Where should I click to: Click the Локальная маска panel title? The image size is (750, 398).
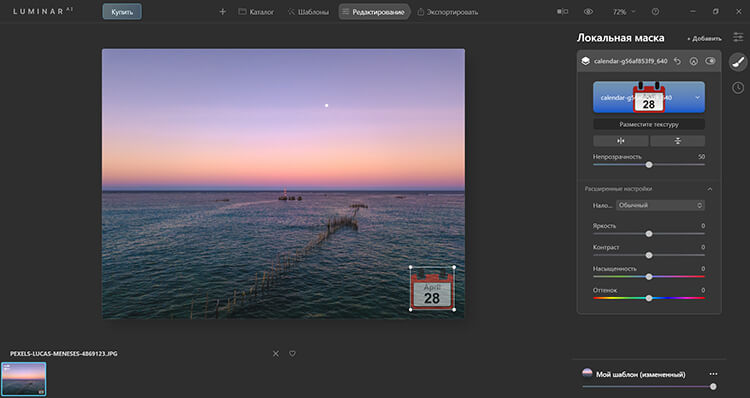620,38
